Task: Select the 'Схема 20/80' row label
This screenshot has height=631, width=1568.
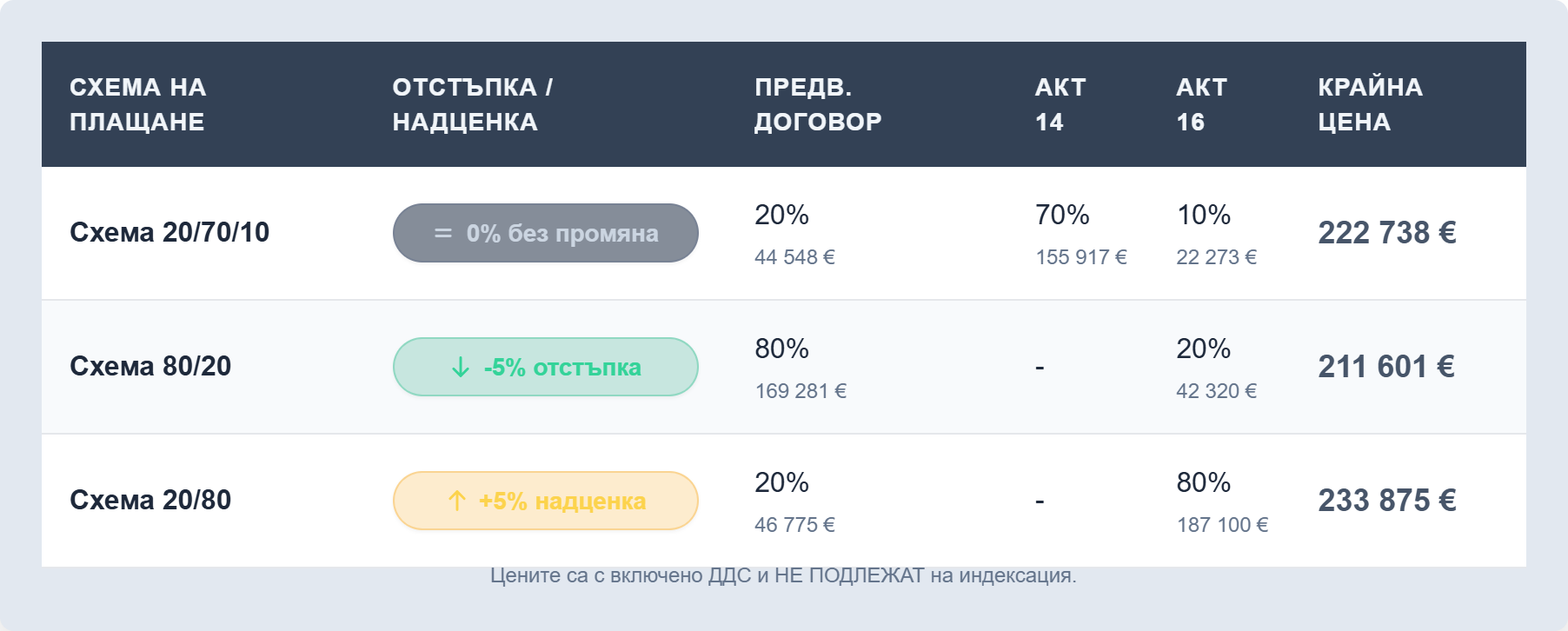Action: [x=150, y=500]
